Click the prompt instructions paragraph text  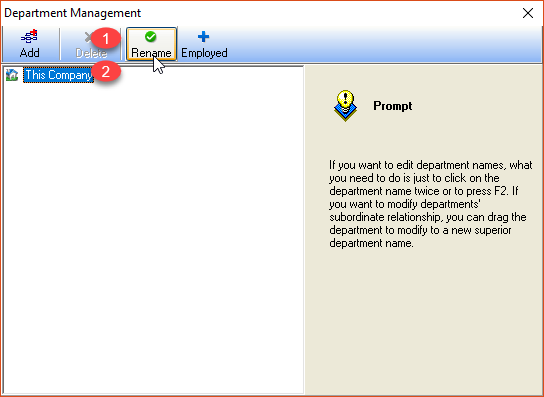431,204
